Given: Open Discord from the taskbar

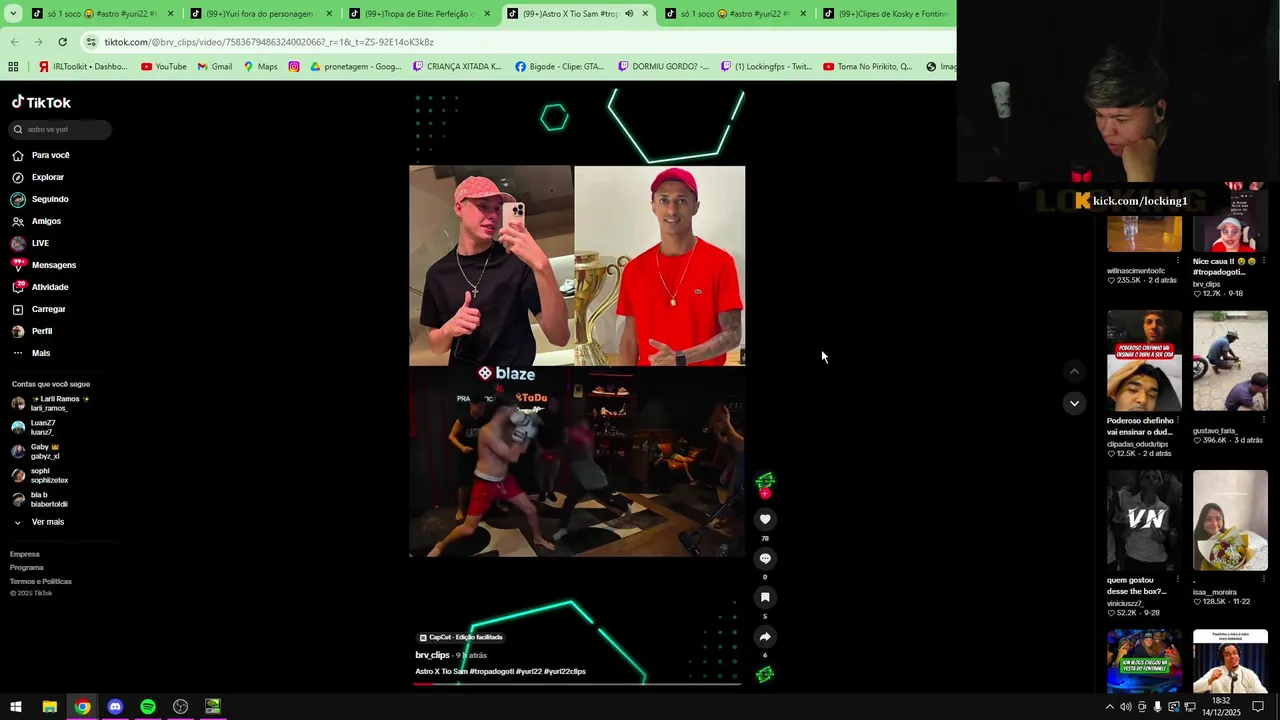Looking at the screenshot, I should click(x=115, y=707).
